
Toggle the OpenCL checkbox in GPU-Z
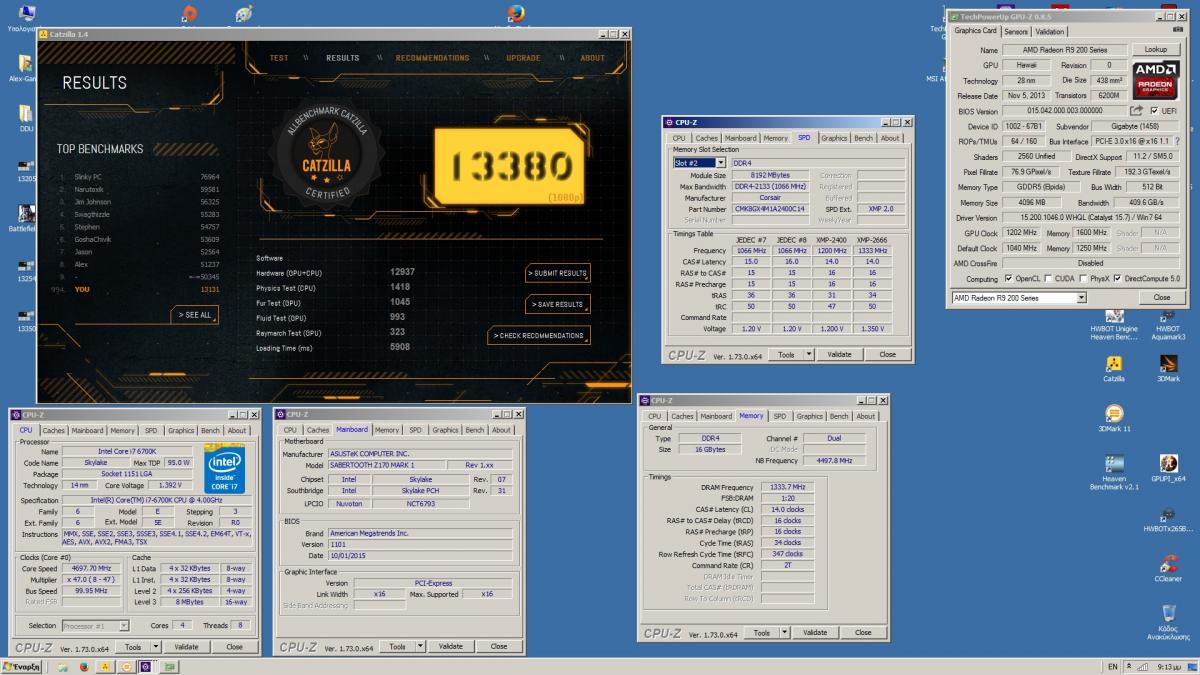tap(1007, 279)
